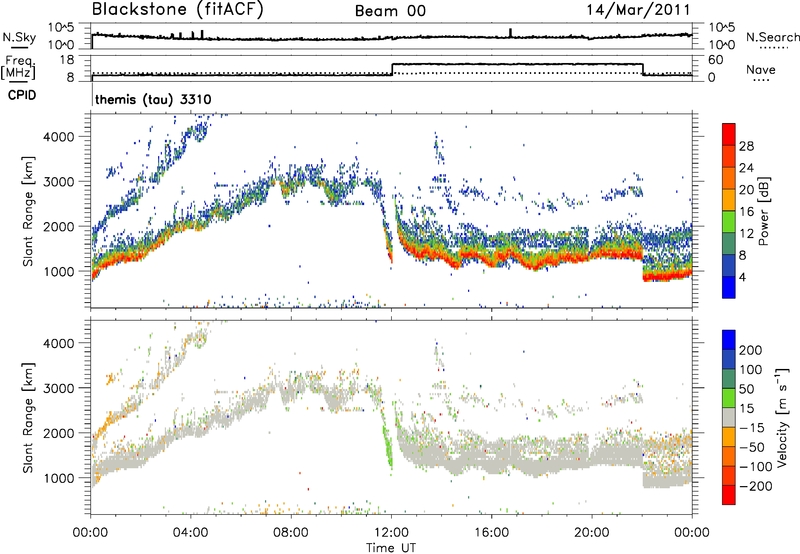This screenshot has height=554, width=800.
Task: Click the '12' Power colorbar label
Action: click(746, 234)
